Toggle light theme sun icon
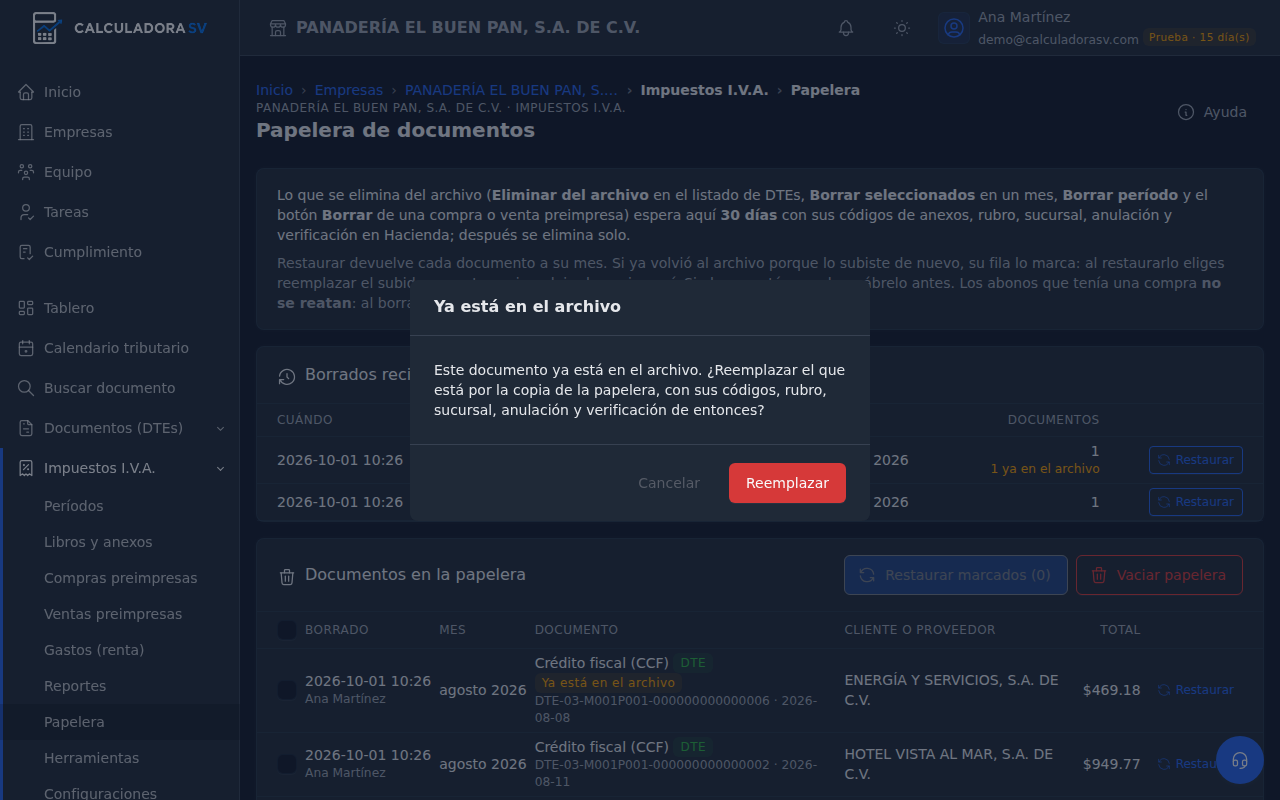Viewport: 1280px width, 800px height. [902, 28]
